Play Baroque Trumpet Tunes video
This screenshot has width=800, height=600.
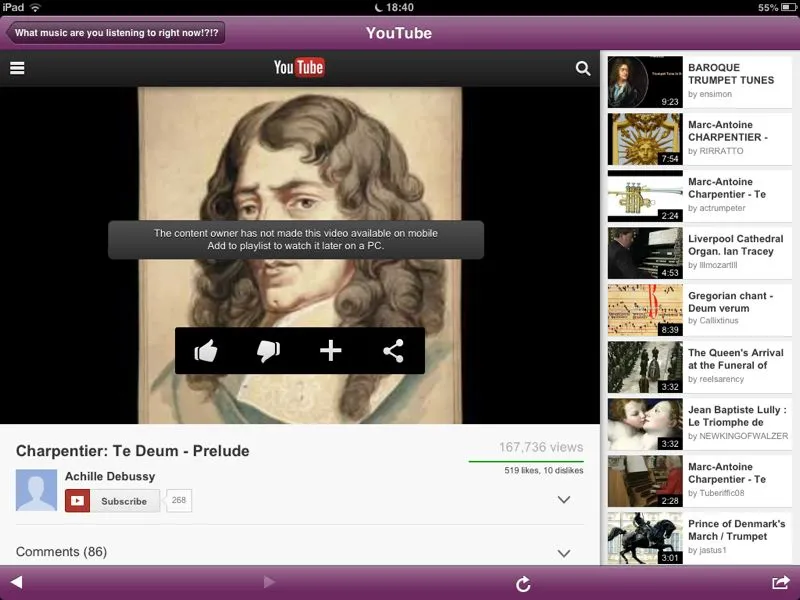coord(698,82)
